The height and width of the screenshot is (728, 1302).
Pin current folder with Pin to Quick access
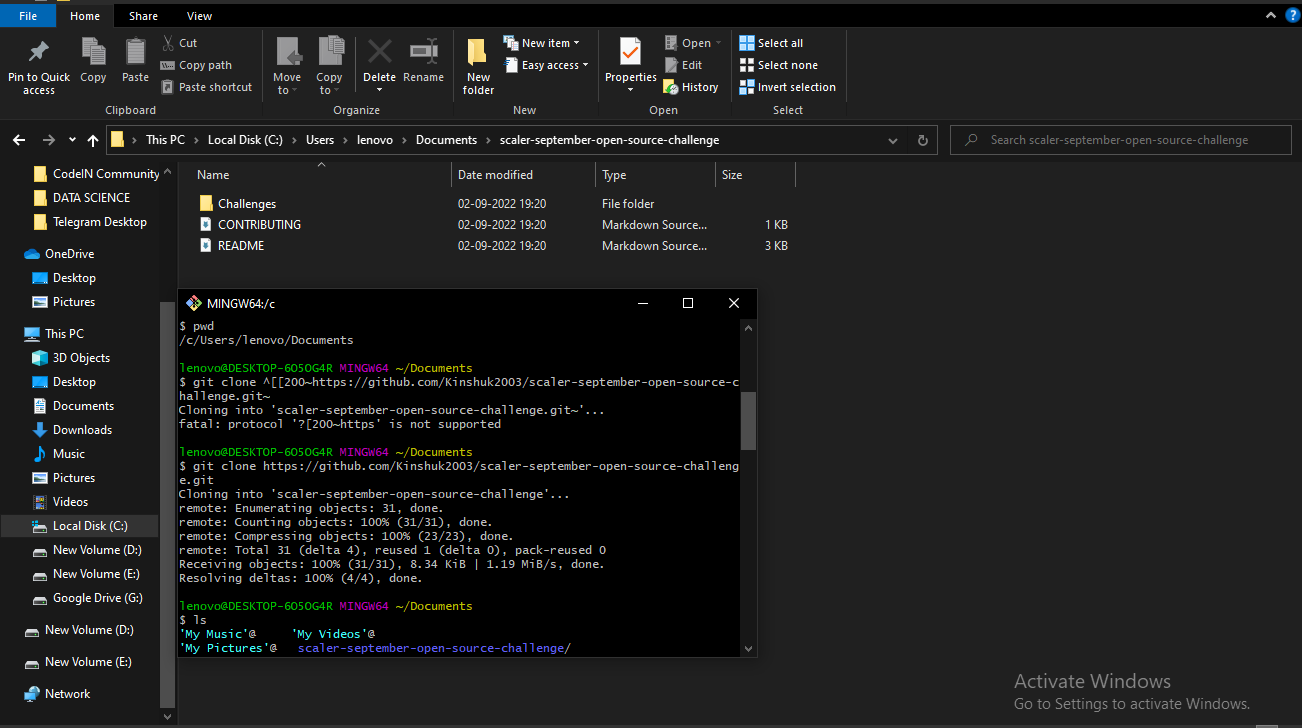(x=38, y=64)
